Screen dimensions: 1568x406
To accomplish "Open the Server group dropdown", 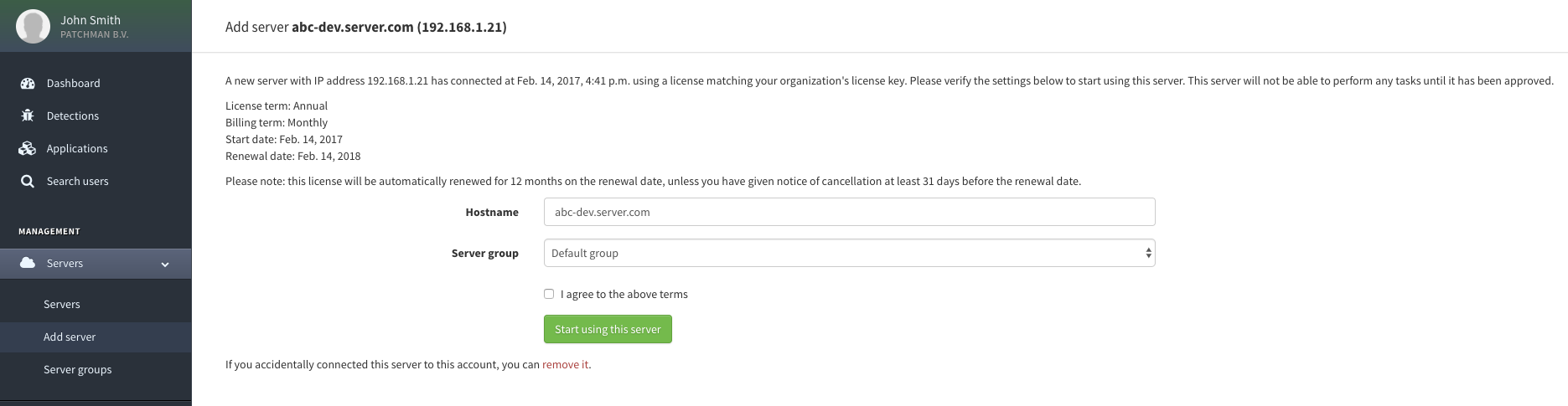I will click(849, 253).
